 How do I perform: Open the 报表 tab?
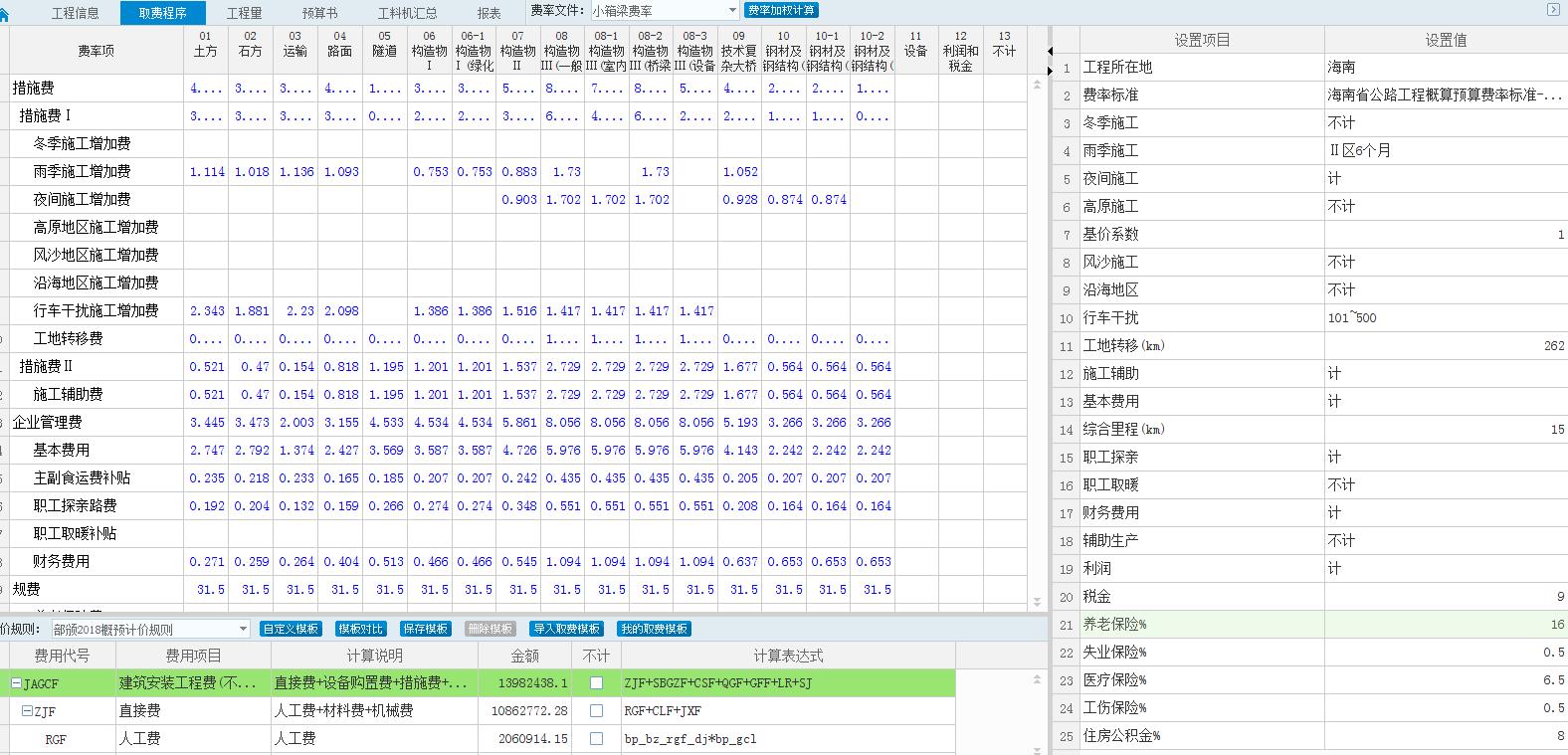pyautogui.click(x=489, y=13)
